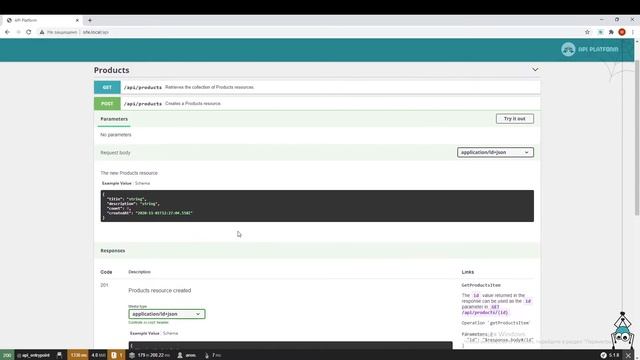Open a new browser tab with plus
The width and height of the screenshot is (640, 360).
point(90,20)
